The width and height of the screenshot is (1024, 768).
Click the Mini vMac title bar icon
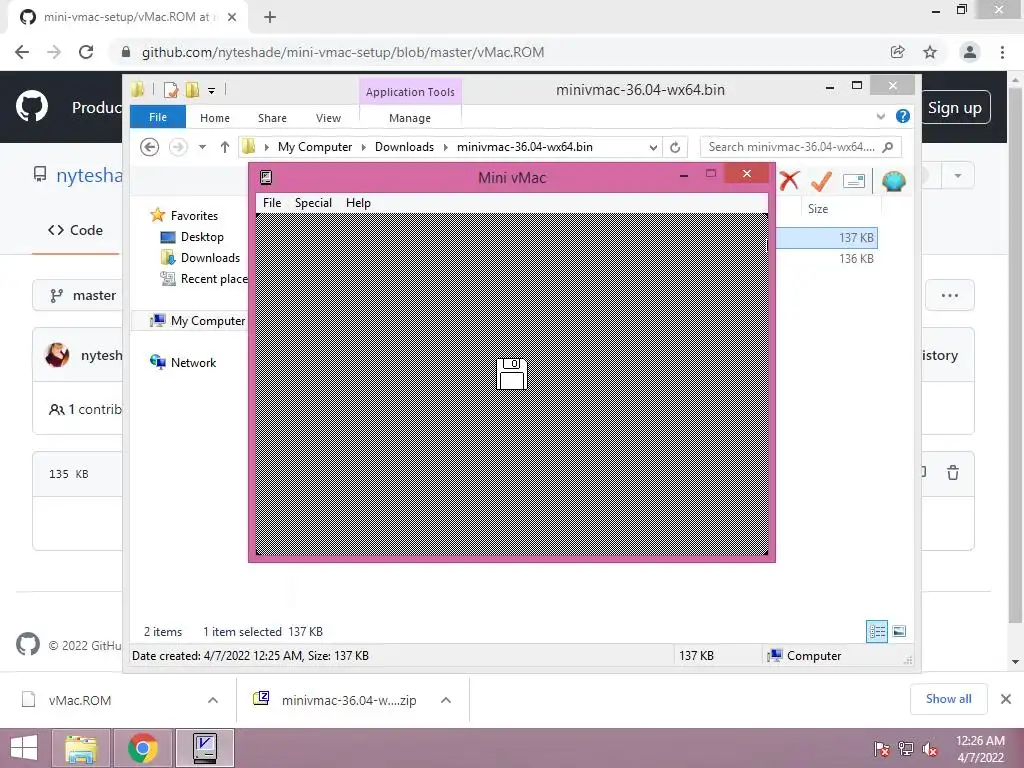pos(266,178)
